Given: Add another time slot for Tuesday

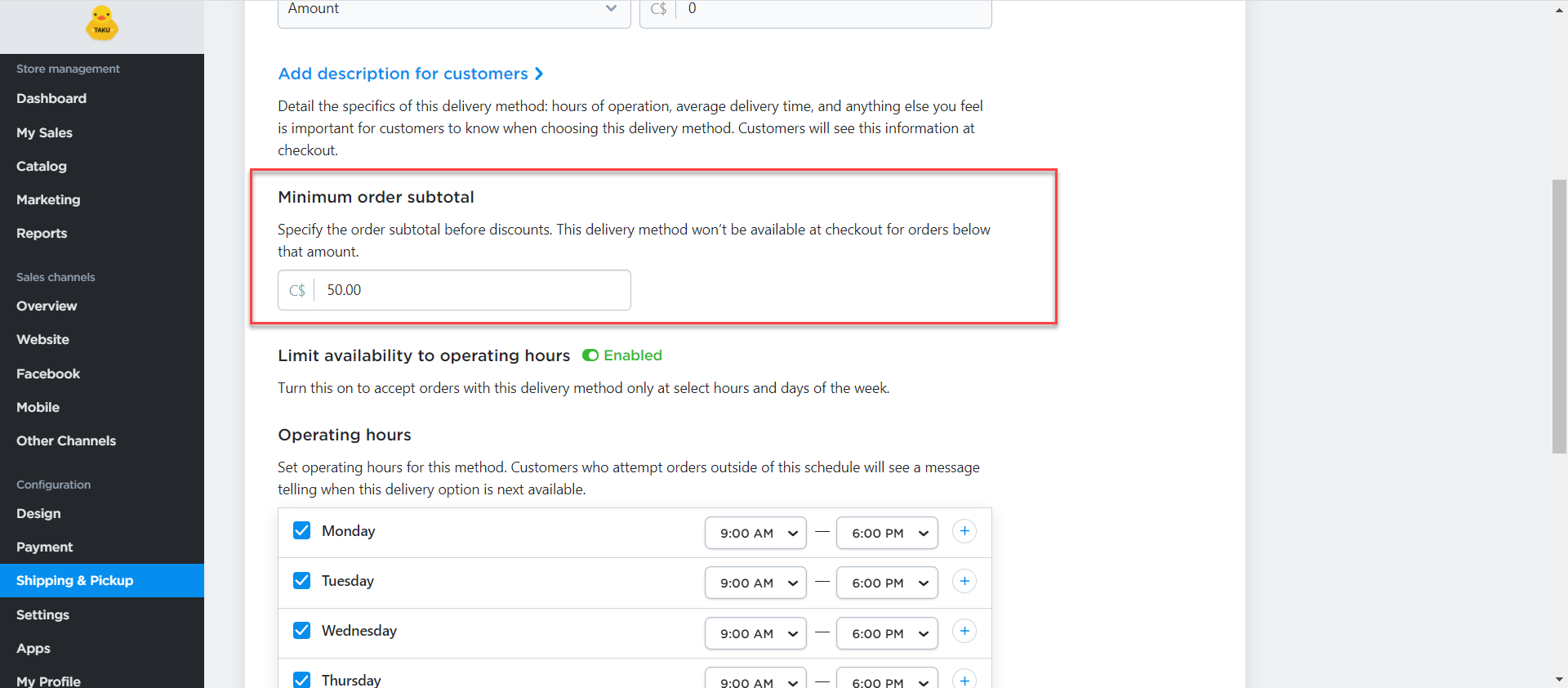Looking at the screenshot, I should [964, 582].
